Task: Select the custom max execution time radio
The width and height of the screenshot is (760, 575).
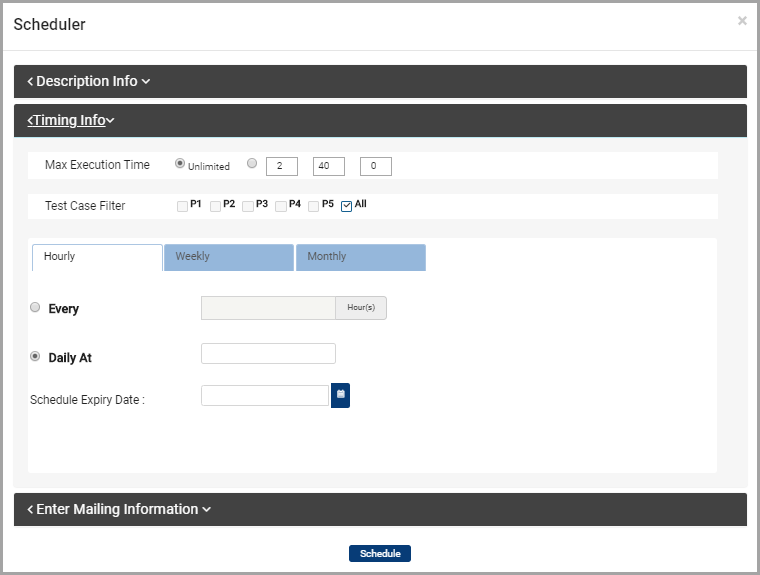Action: (252, 164)
